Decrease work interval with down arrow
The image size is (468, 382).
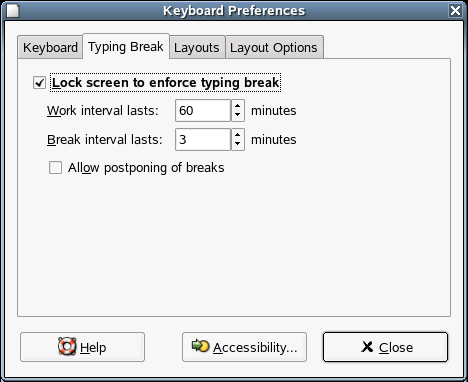click(x=238, y=115)
